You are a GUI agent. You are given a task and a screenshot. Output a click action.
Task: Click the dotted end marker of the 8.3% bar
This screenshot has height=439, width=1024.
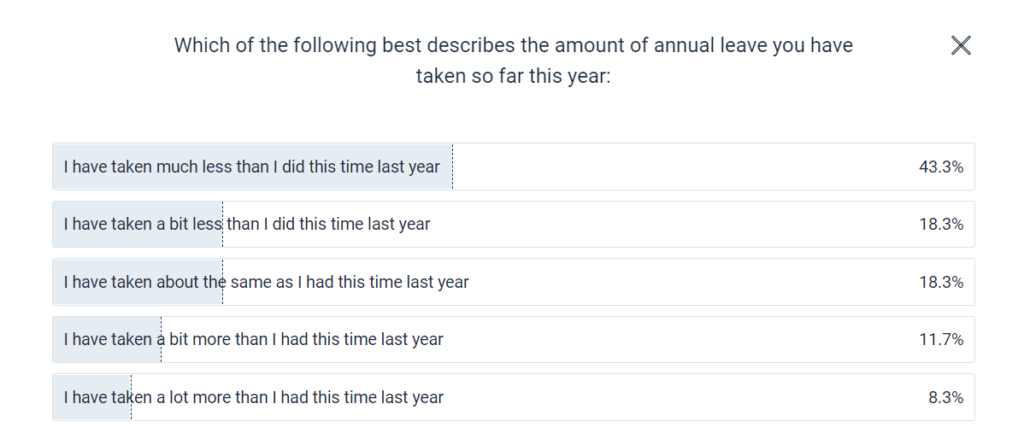point(130,398)
